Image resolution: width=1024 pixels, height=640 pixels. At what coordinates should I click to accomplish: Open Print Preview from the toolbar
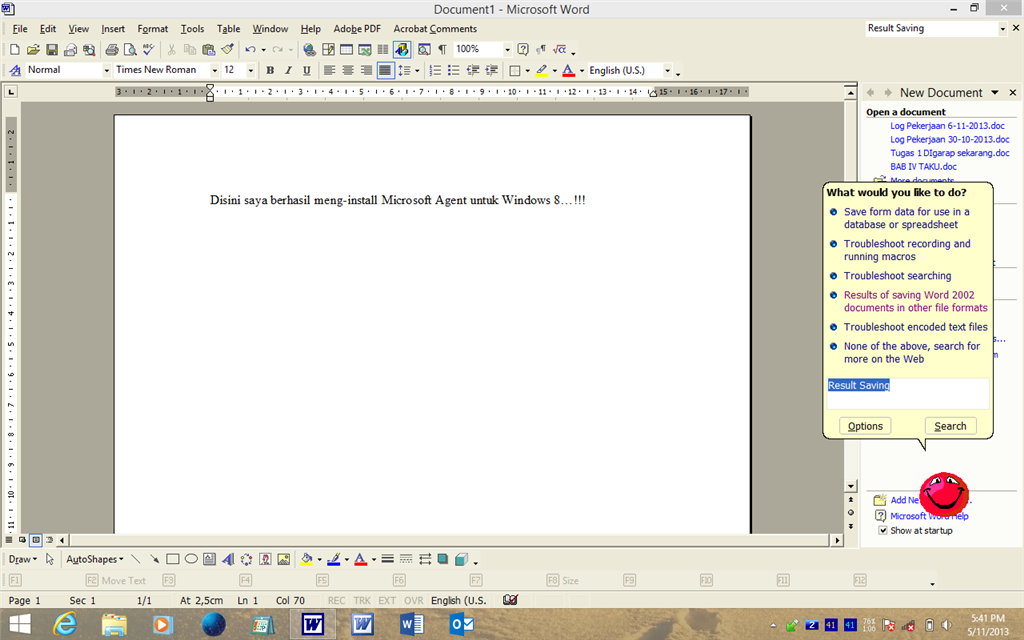130,50
